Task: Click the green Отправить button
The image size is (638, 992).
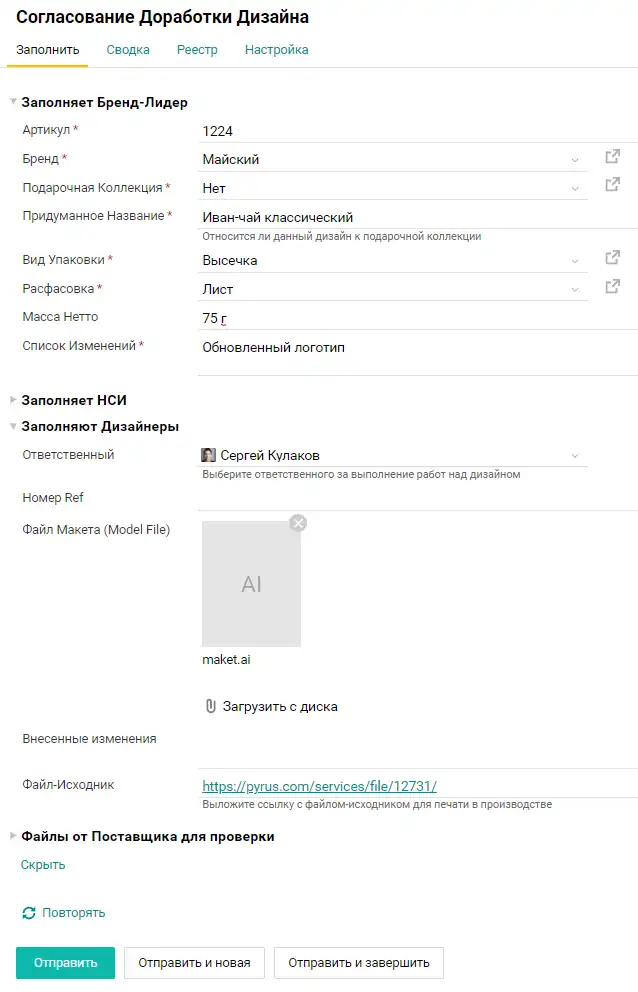Action: point(65,963)
